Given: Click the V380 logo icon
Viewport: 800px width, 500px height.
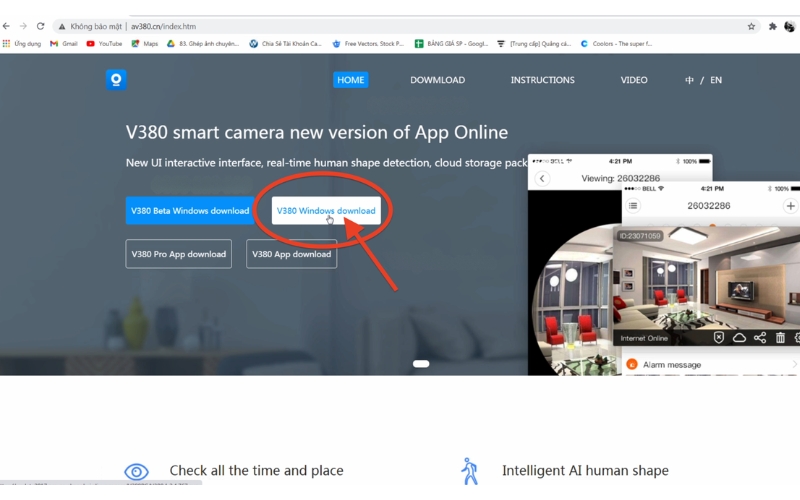Looking at the screenshot, I should [x=116, y=80].
